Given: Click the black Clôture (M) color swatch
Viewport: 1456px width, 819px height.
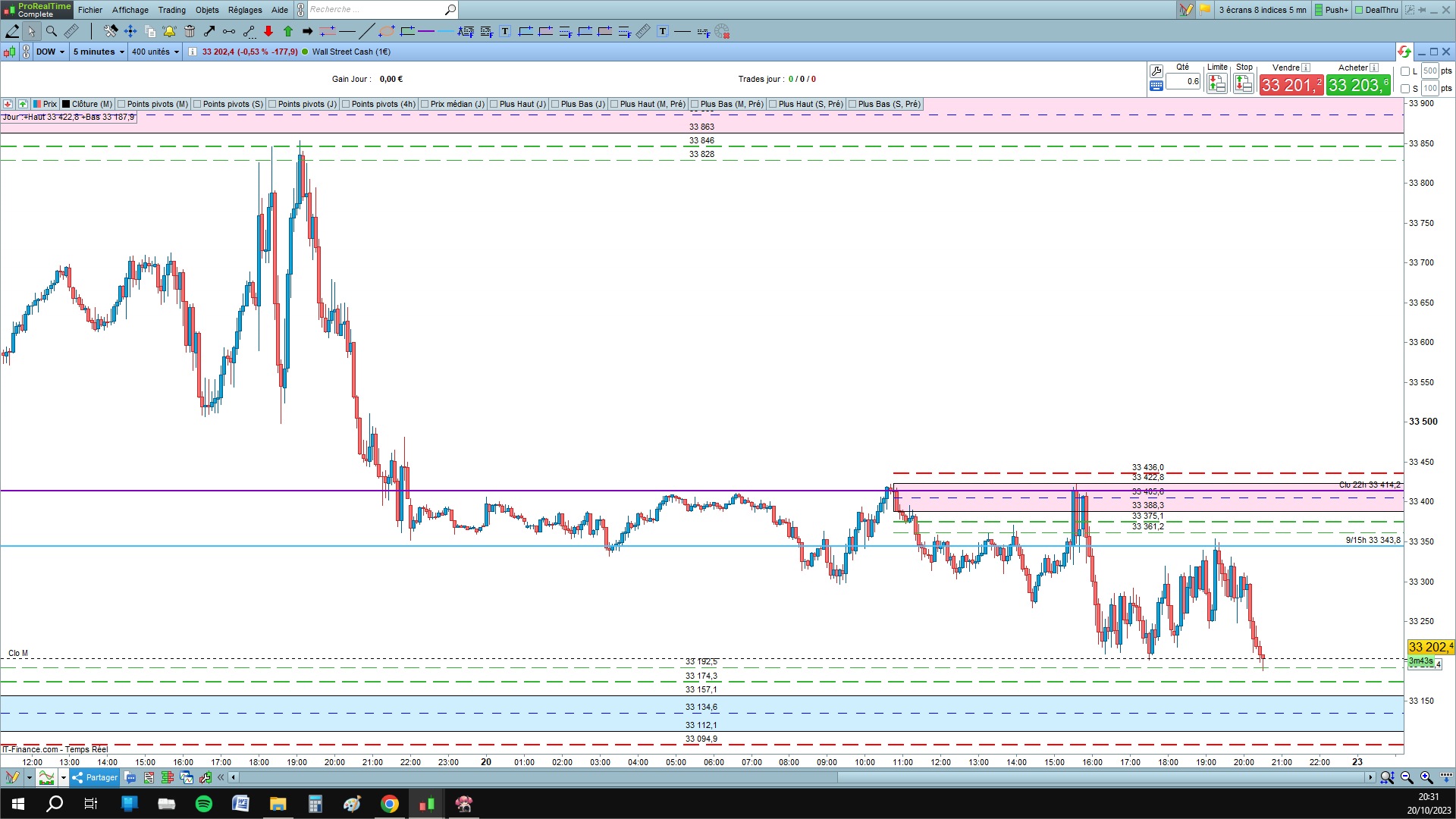Looking at the screenshot, I should pyautogui.click(x=66, y=104).
